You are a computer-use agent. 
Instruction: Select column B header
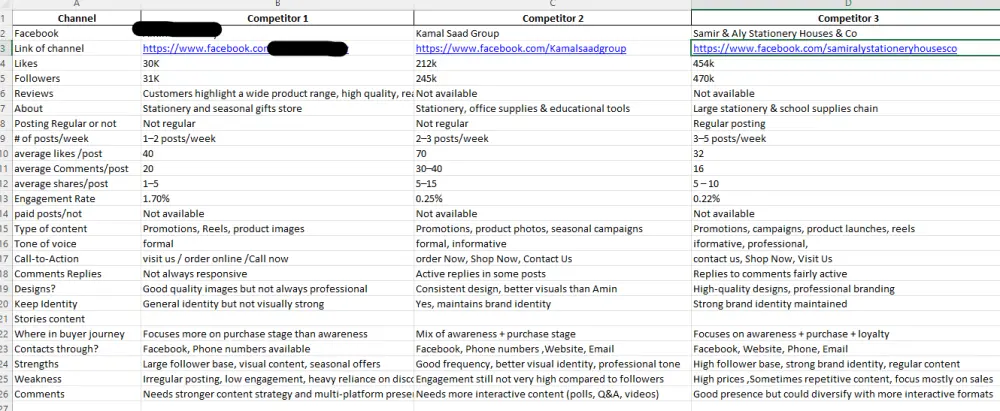tap(276, 4)
